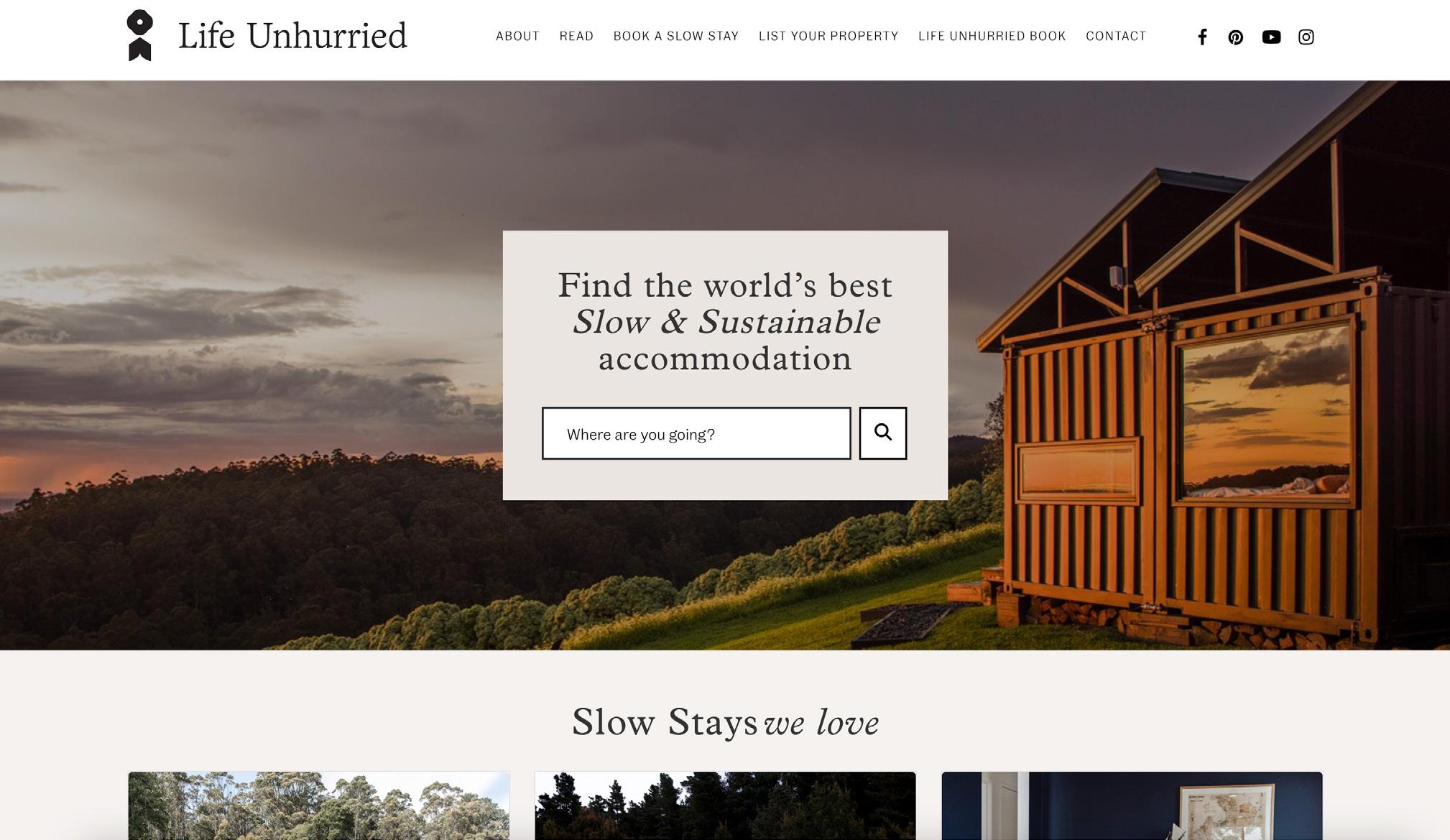Screen dimensions: 1450x840
Task: Go to the READ section
Action: point(576,36)
